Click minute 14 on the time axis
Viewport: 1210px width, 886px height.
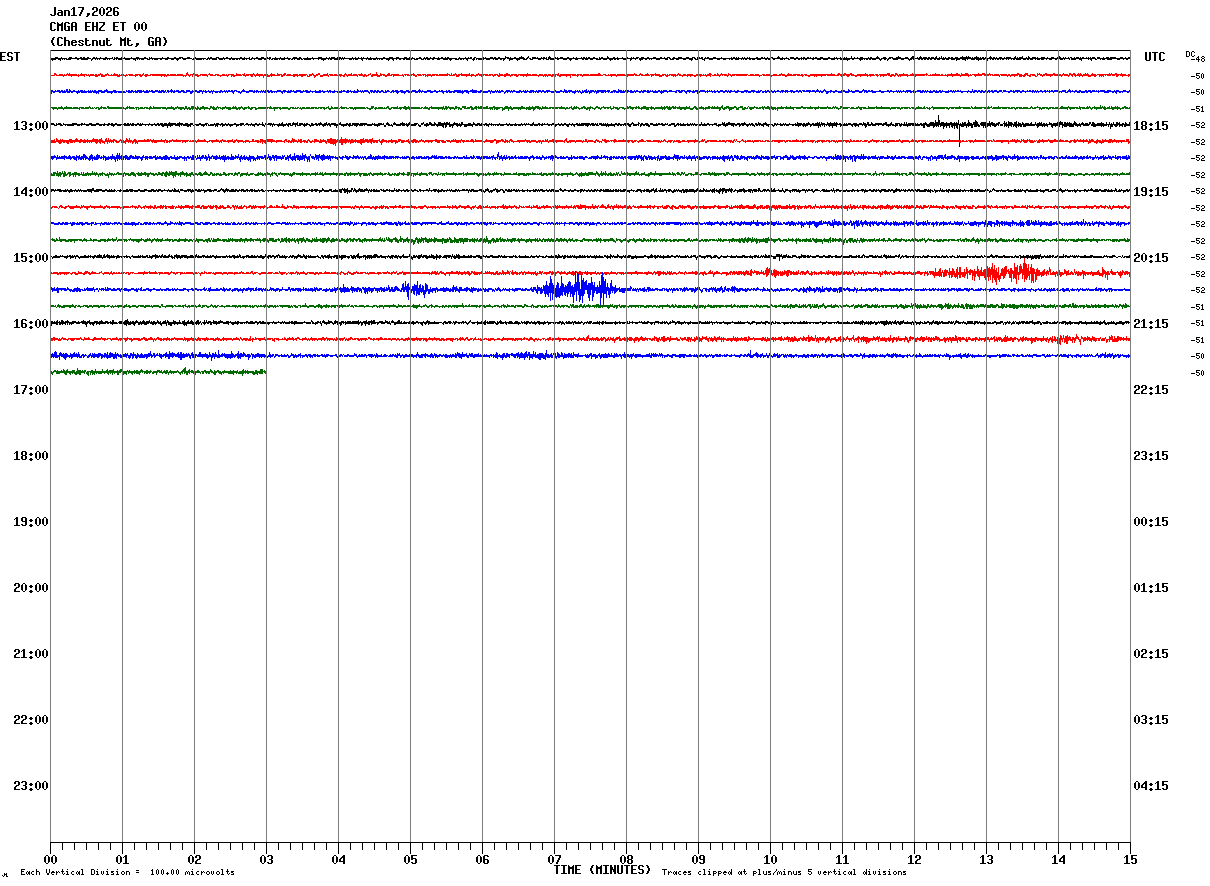(1058, 860)
